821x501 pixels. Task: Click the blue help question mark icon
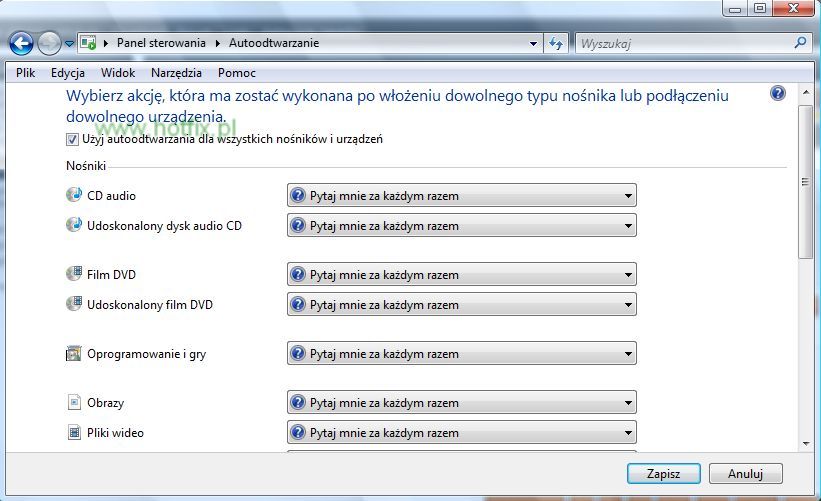click(778, 93)
